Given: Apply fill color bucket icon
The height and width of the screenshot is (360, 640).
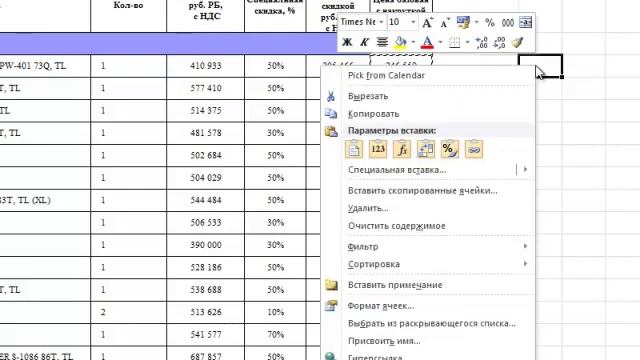Looking at the screenshot, I should pyautogui.click(x=400, y=42).
